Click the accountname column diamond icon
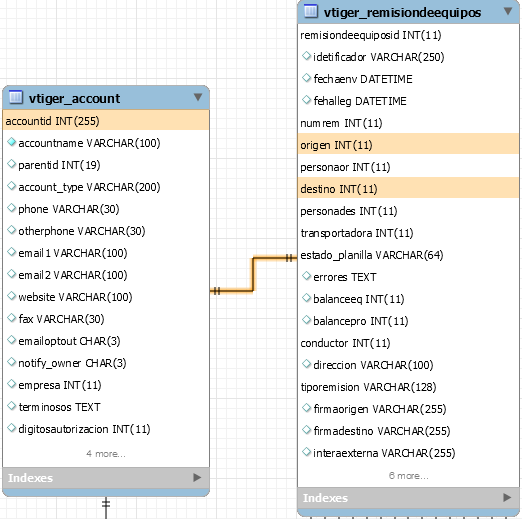This screenshot has width=522, height=519. click(12, 142)
